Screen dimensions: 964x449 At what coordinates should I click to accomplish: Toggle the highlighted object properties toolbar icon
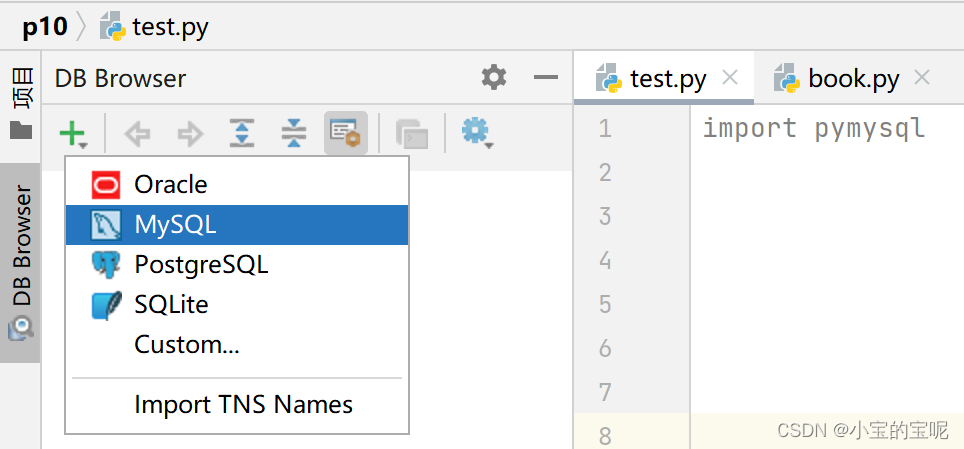346,133
